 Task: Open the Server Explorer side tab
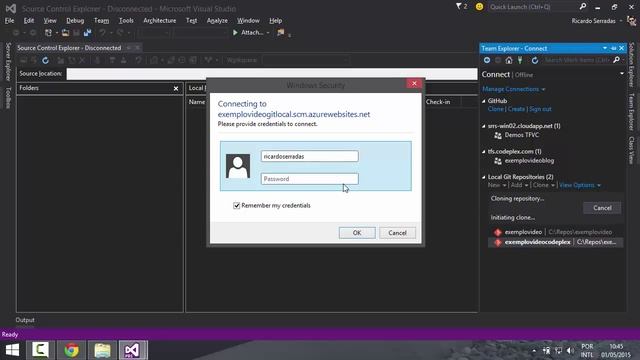[x=8, y=62]
